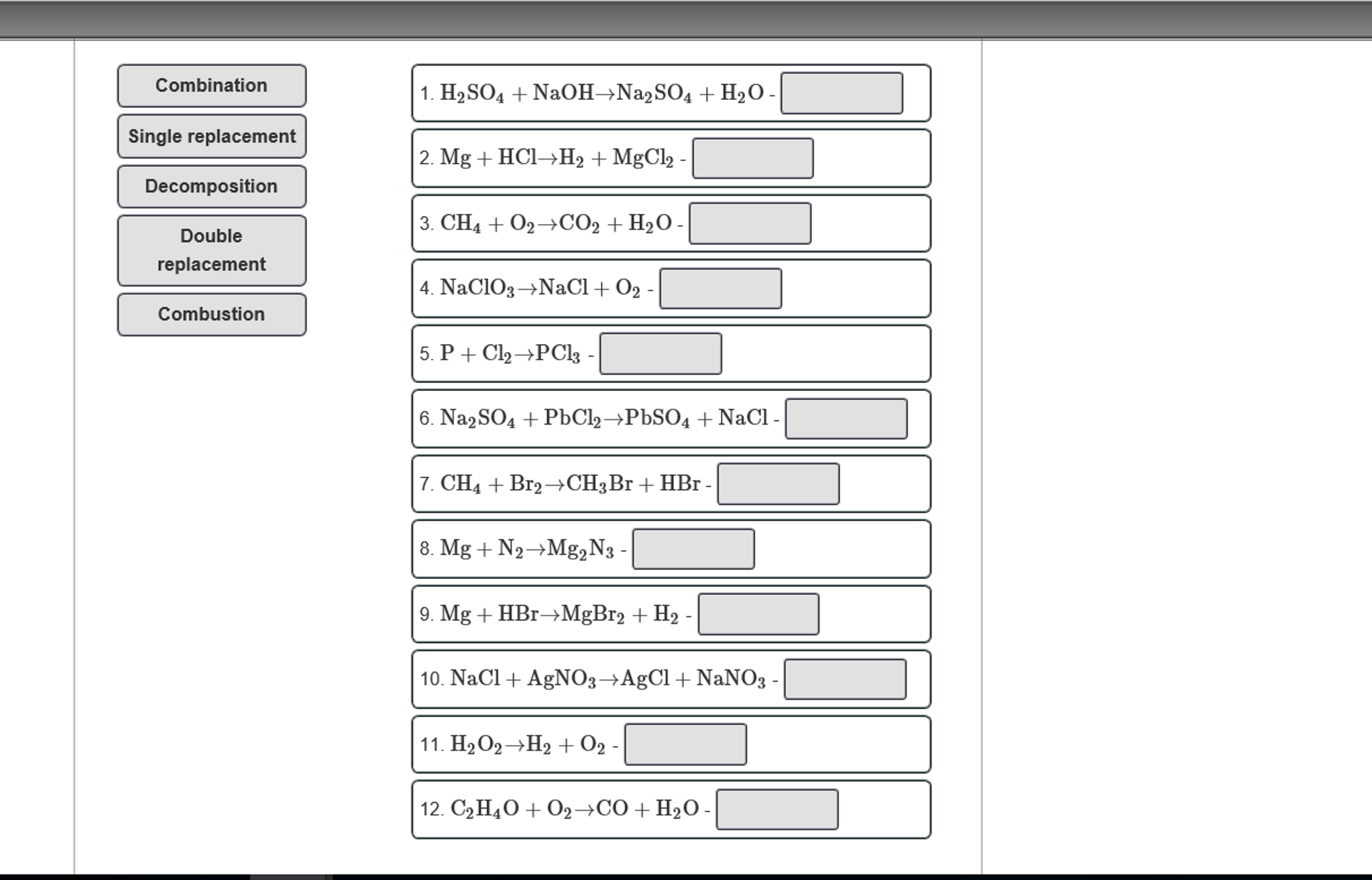Choose the Double replacement tile
Image resolution: width=1372 pixels, height=880 pixels.
(x=211, y=250)
